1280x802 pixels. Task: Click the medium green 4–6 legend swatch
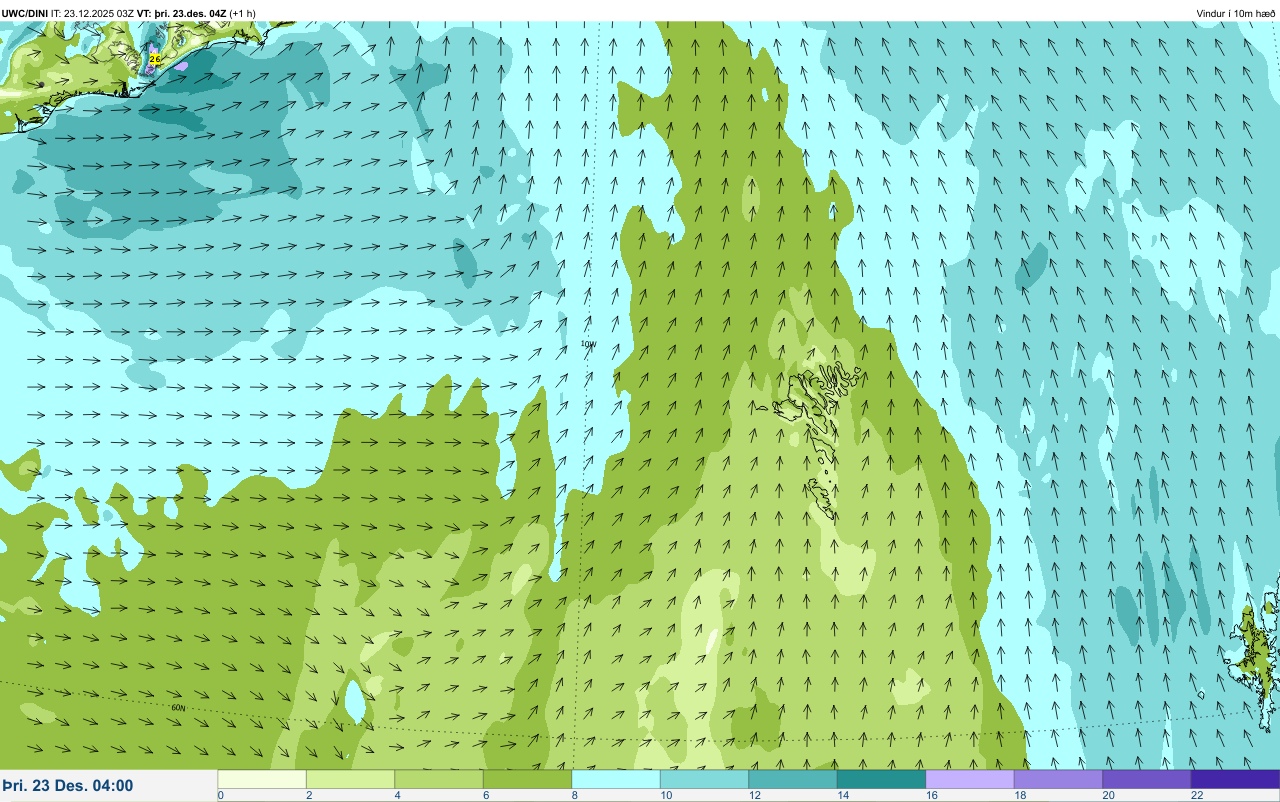[439, 779]
